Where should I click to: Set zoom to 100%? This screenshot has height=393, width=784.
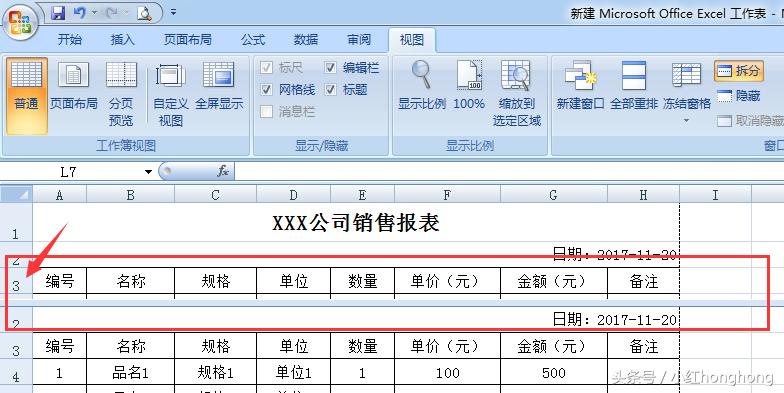[x=469, y=85]
